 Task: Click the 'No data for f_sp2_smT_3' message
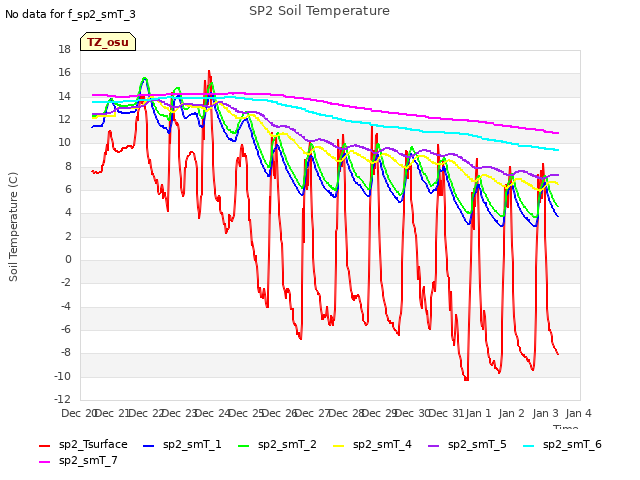[70, 14]
